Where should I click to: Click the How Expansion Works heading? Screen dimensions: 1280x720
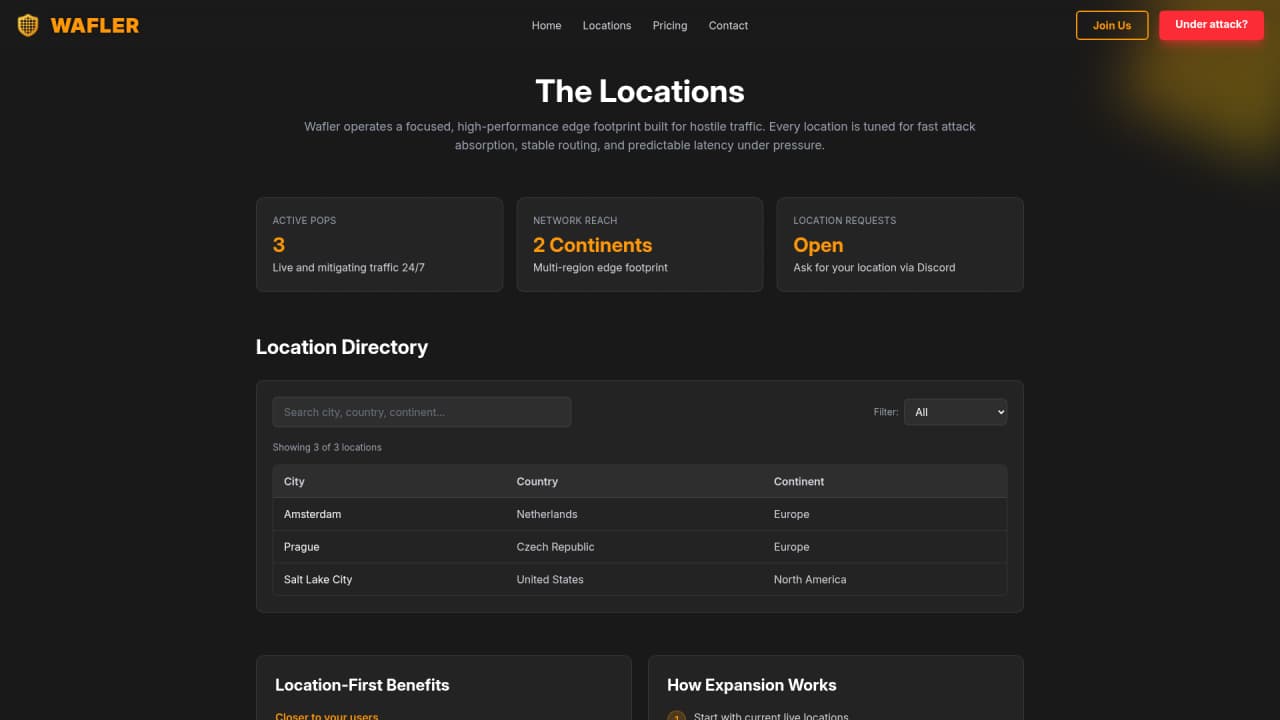click(751, 685)
